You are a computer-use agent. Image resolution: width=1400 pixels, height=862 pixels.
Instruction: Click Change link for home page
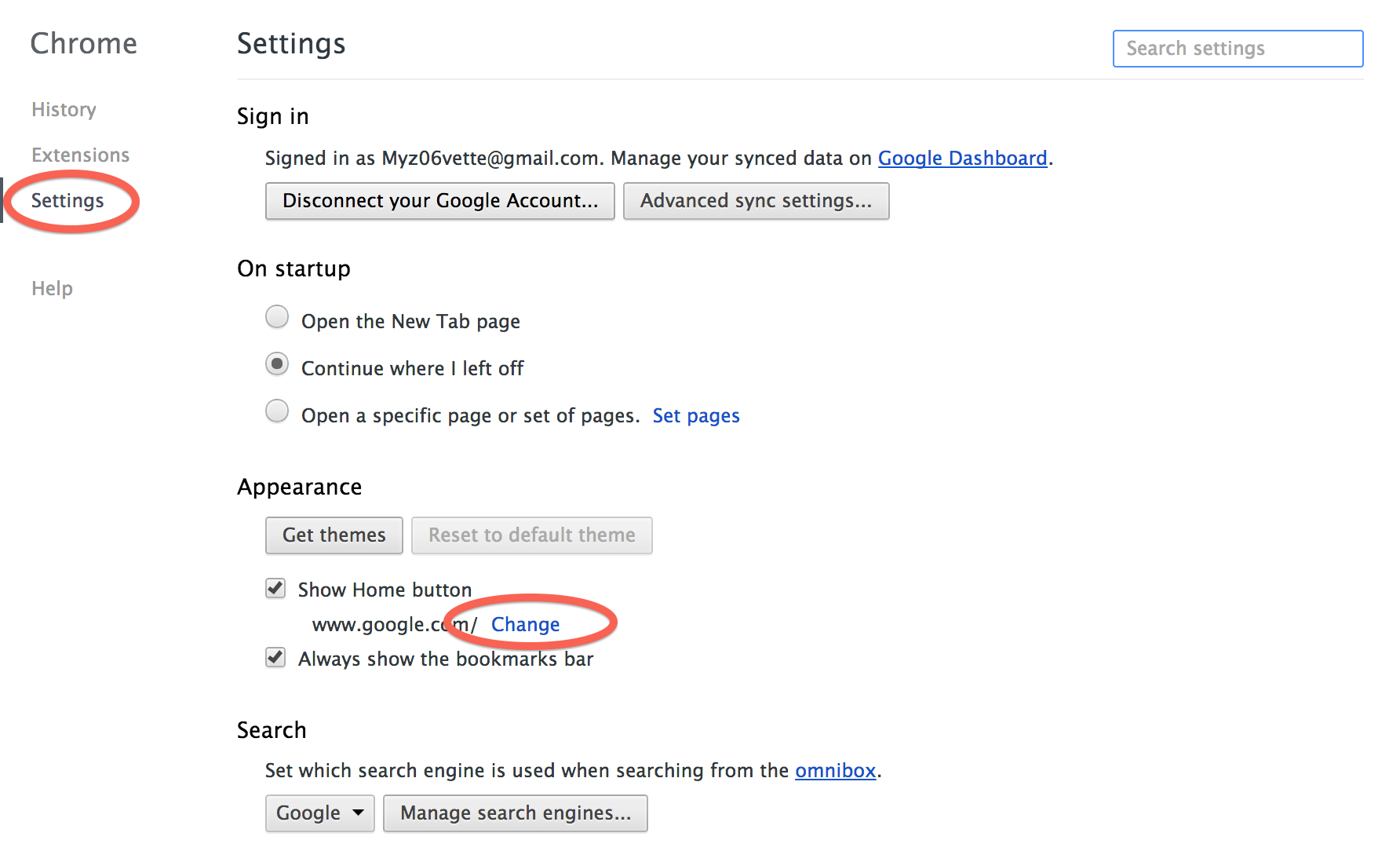(525, 624)
